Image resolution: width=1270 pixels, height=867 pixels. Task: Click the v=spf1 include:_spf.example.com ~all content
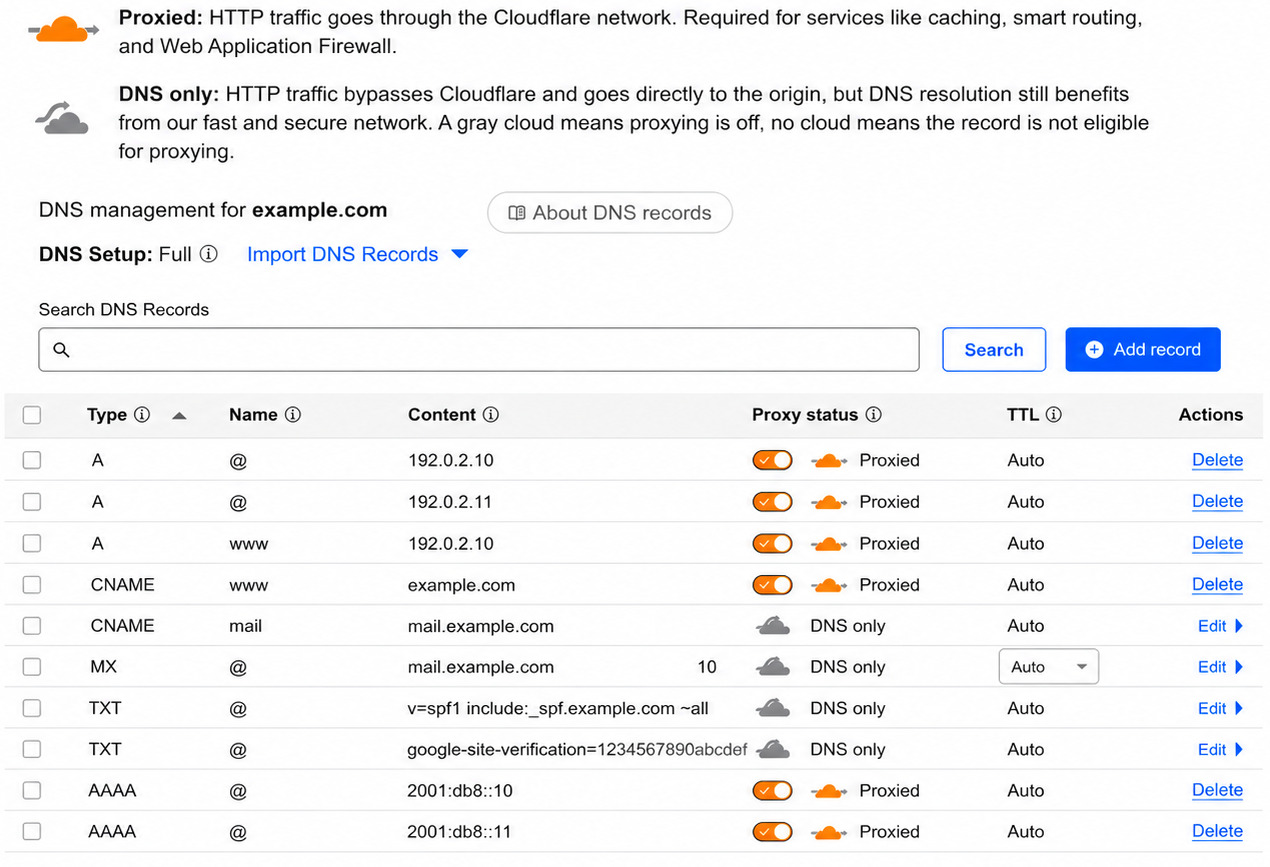tap(558, 708)
